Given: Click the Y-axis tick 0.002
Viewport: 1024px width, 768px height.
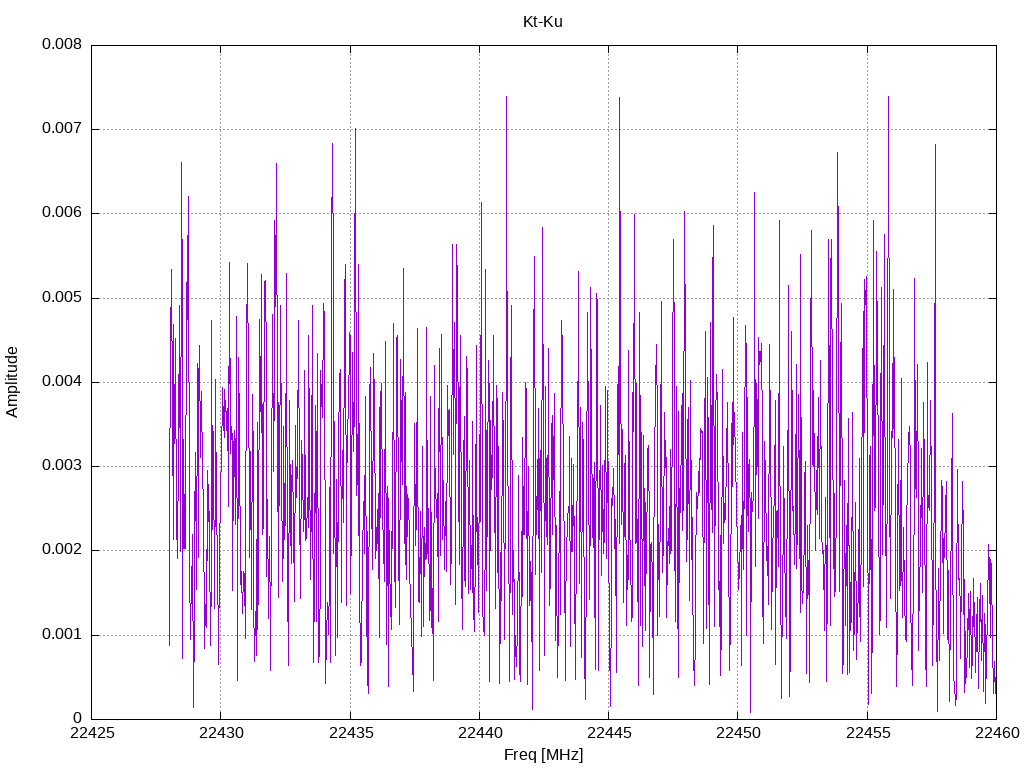Looking at the screenshot, I should (x=62, y=550).
